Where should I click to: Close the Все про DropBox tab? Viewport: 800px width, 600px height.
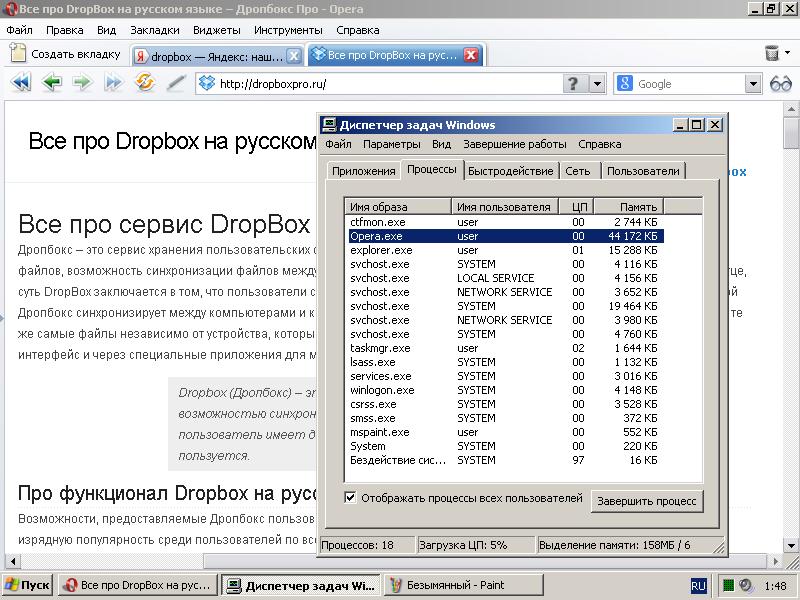(x=471, y=55)
